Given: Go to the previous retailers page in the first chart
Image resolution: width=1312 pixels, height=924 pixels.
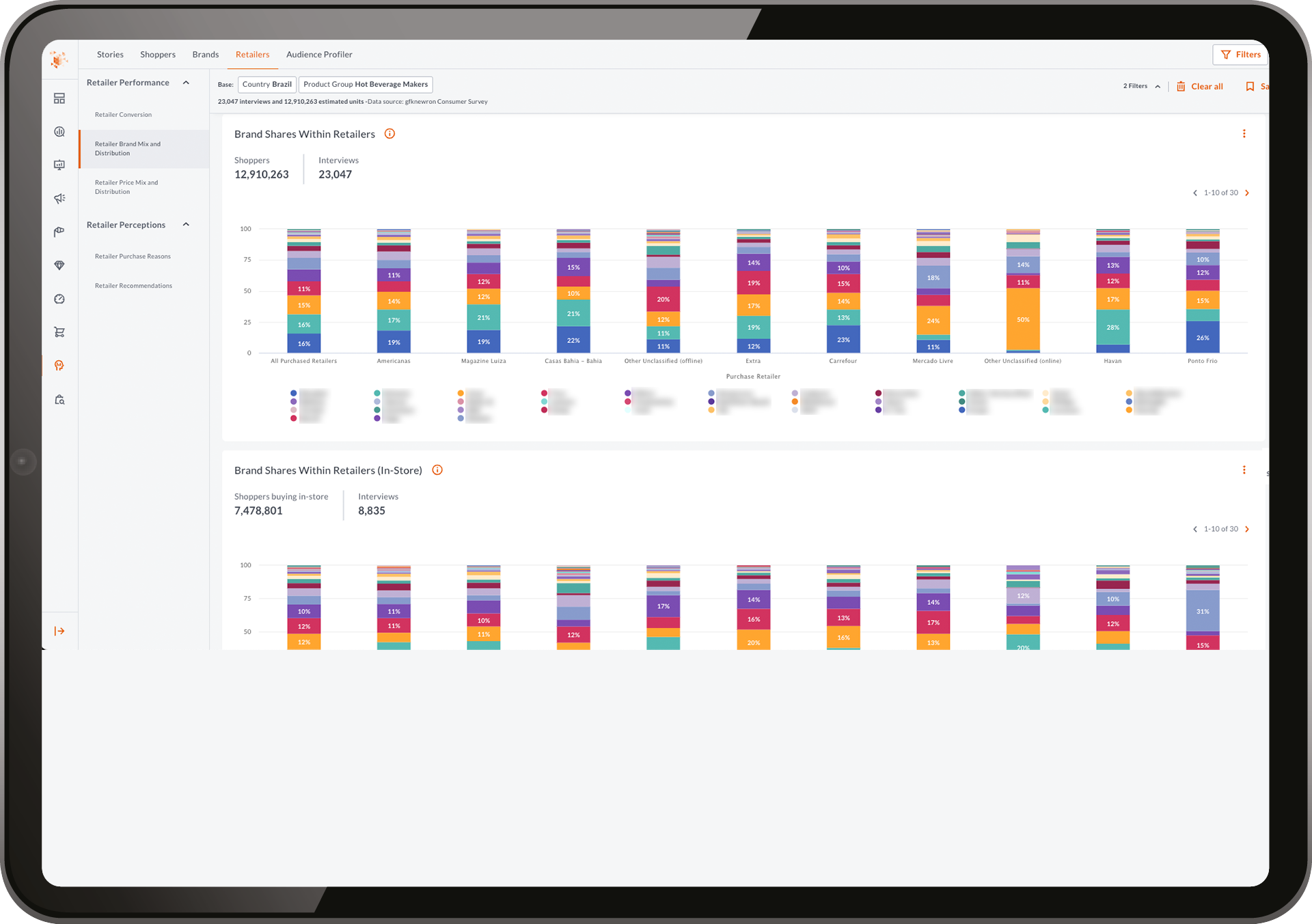Looking at the screenshot, I should 1195,193.
